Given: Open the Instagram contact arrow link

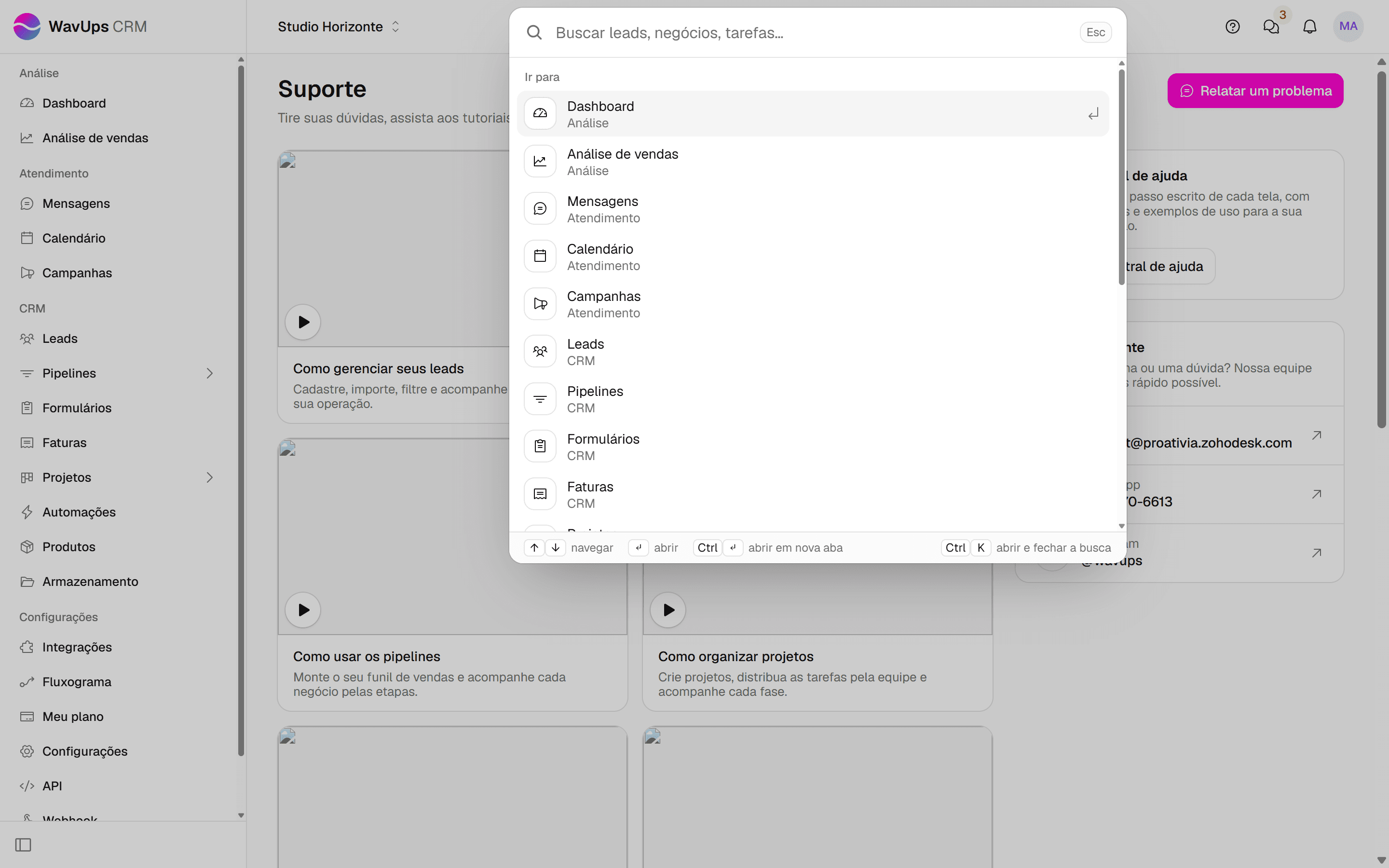Looking at the screenshot, I should [x=1316, y=553].
